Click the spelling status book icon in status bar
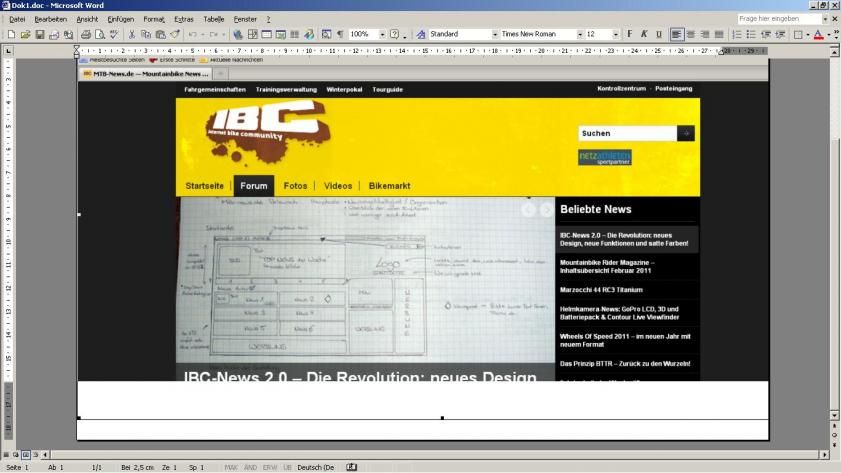 coord(351,467)
